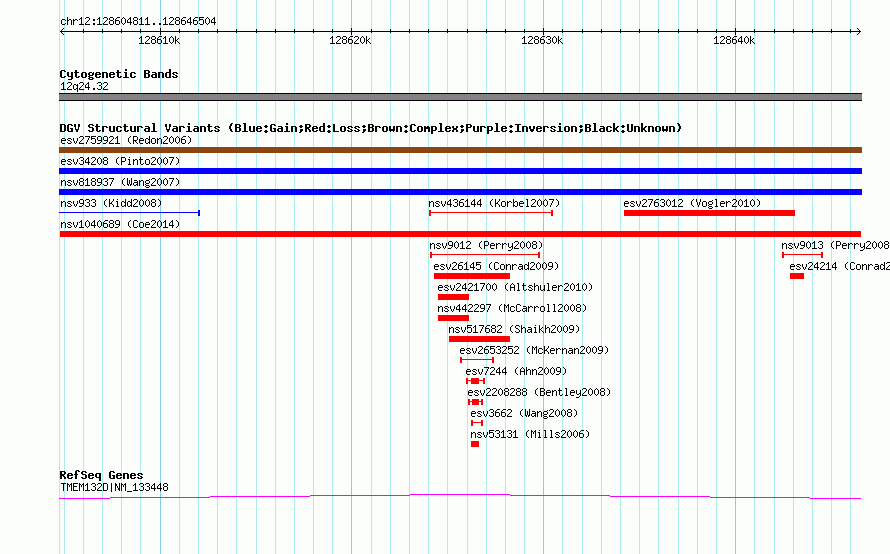Click the esv2208288 (Bentley2008) label
Screen dimensions: 890x554
click(539, 392)
